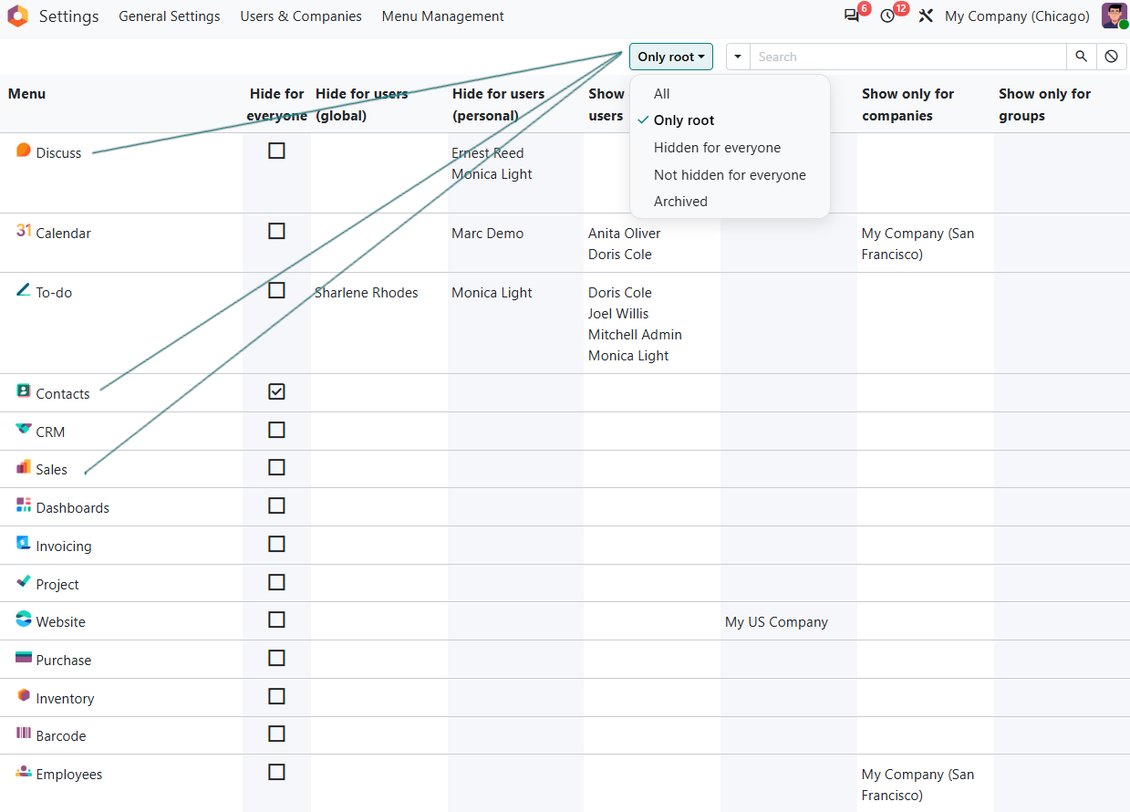Check Hide for everyone on Barcode
The width and height of the screenshot is (1130, 812).
click(277, 733)
